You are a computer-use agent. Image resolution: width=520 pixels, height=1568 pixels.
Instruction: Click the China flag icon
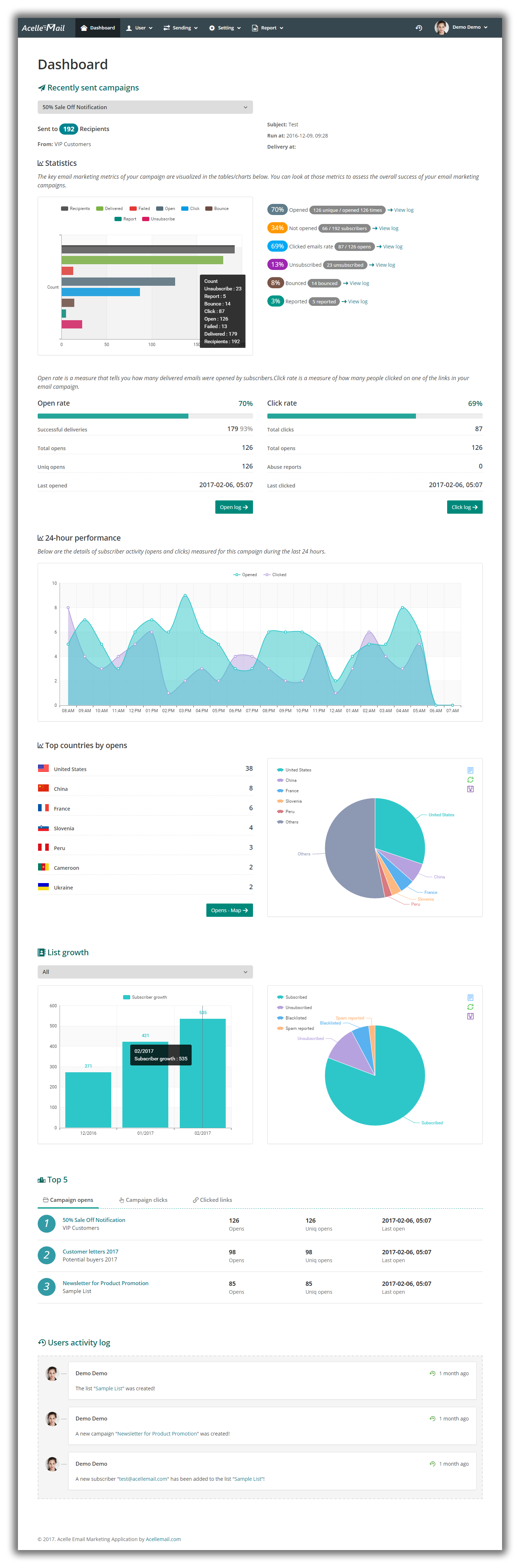43,788
